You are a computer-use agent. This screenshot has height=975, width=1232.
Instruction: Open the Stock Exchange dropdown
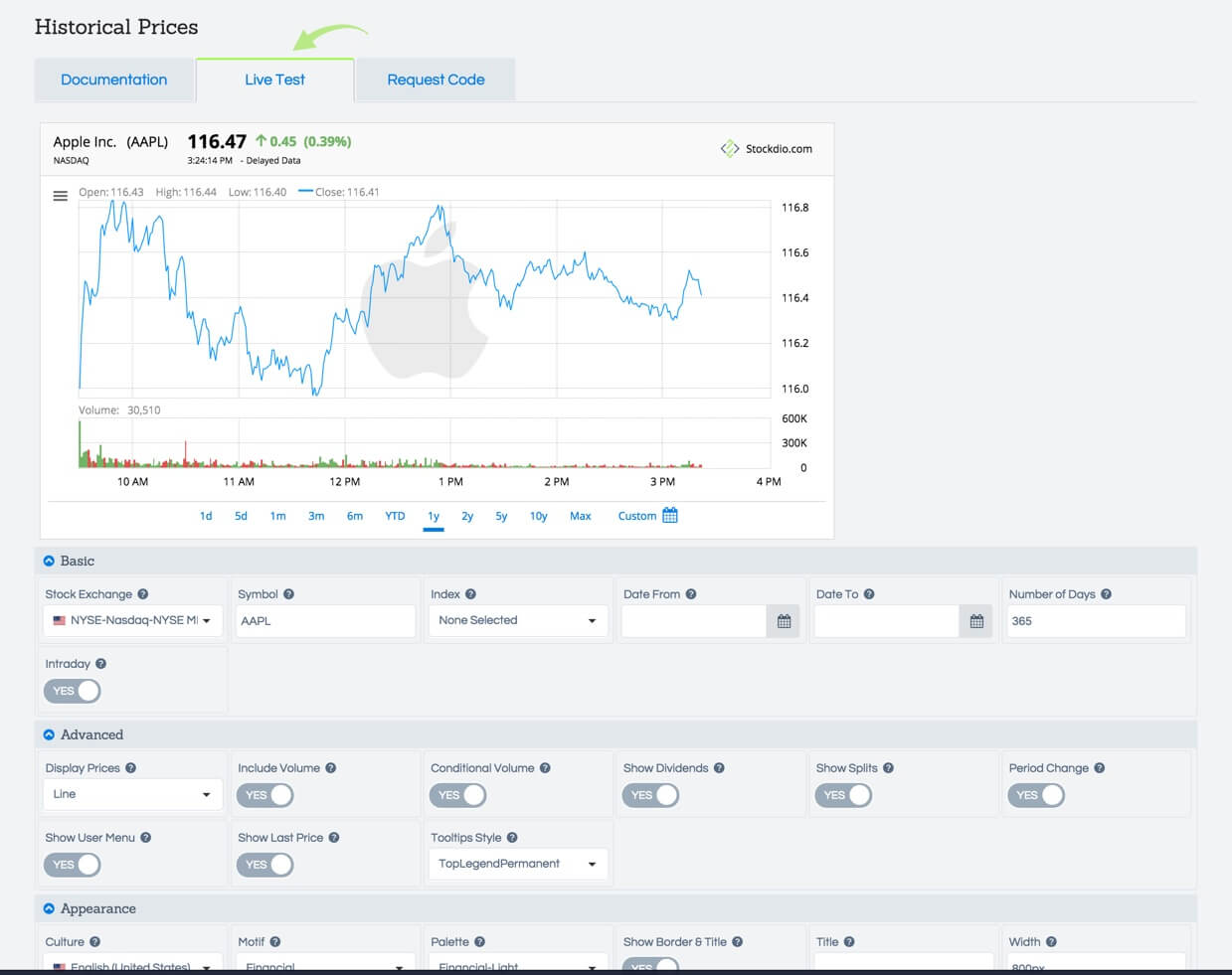coord(132,620)
